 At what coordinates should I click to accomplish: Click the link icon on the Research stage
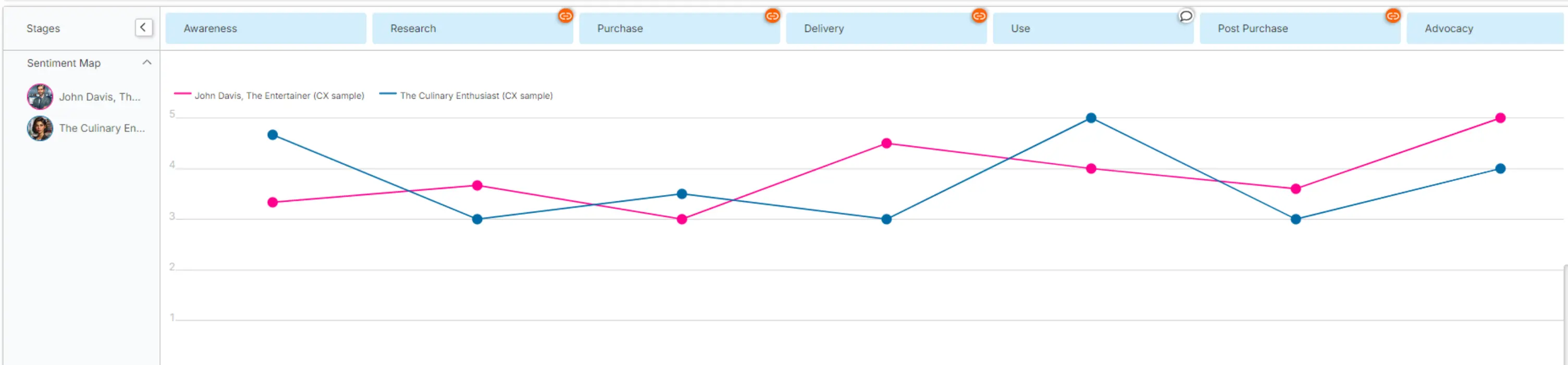(x=565, y=17)
